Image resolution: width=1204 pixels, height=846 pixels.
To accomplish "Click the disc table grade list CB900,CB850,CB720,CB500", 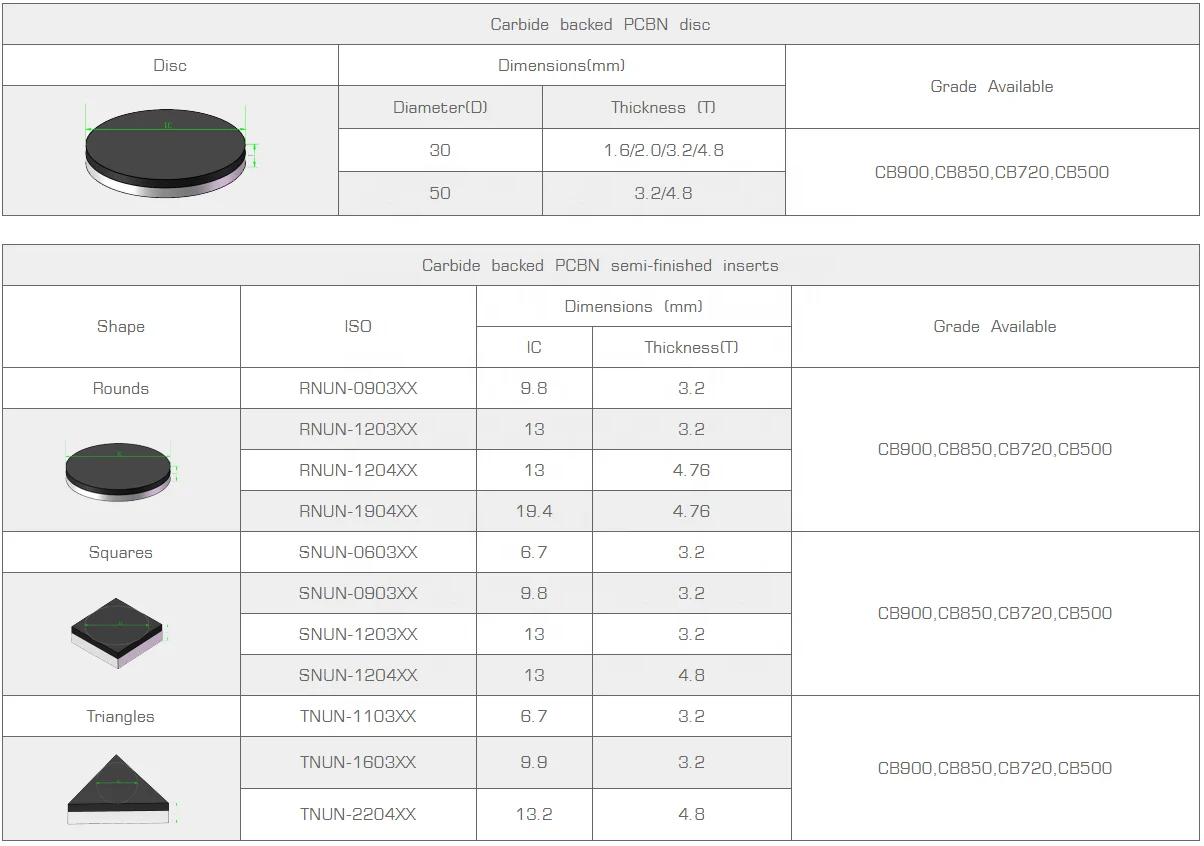I will pos(992,172).
